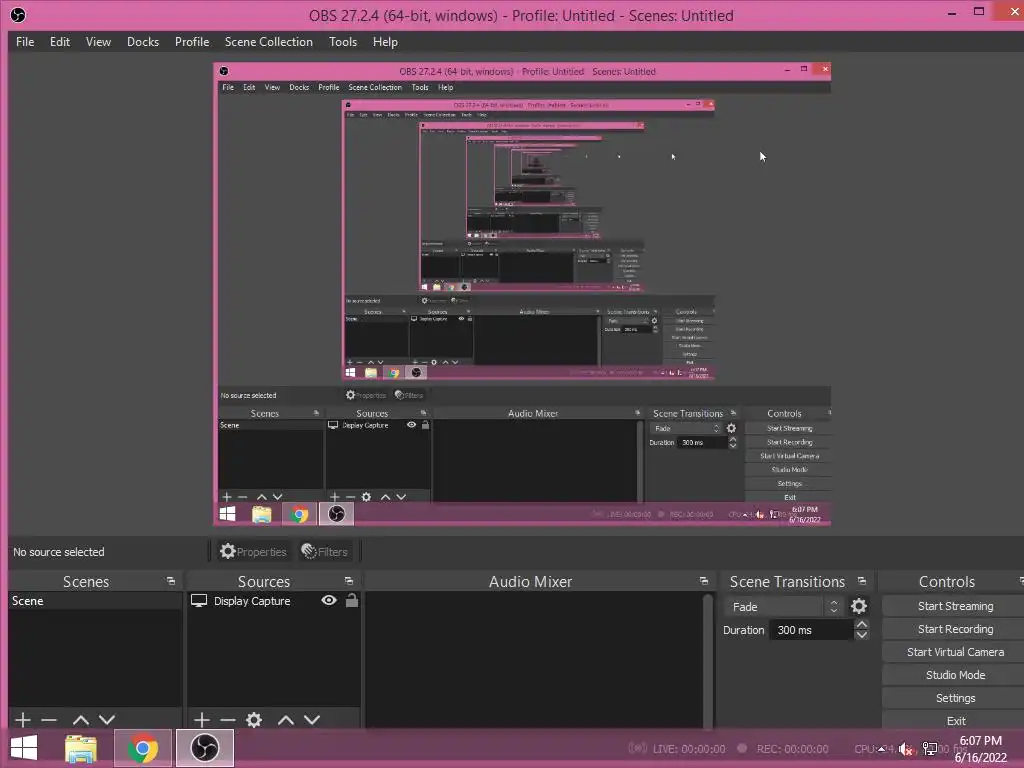The height and width of the screenshot is (768, 1024).
Task: Click the network tray icon
Action: 931,749
